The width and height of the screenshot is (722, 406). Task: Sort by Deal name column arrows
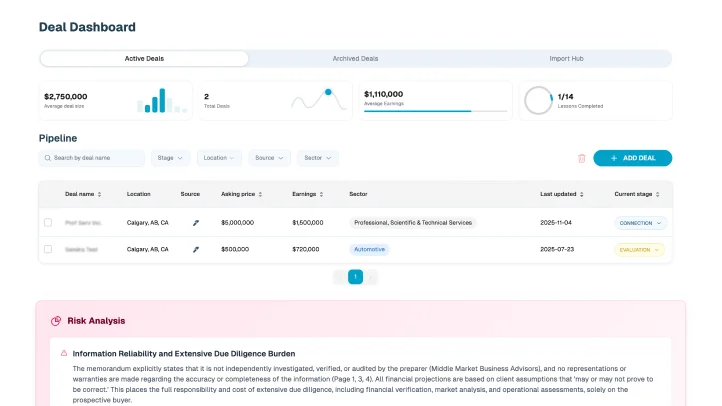point(99,194)
